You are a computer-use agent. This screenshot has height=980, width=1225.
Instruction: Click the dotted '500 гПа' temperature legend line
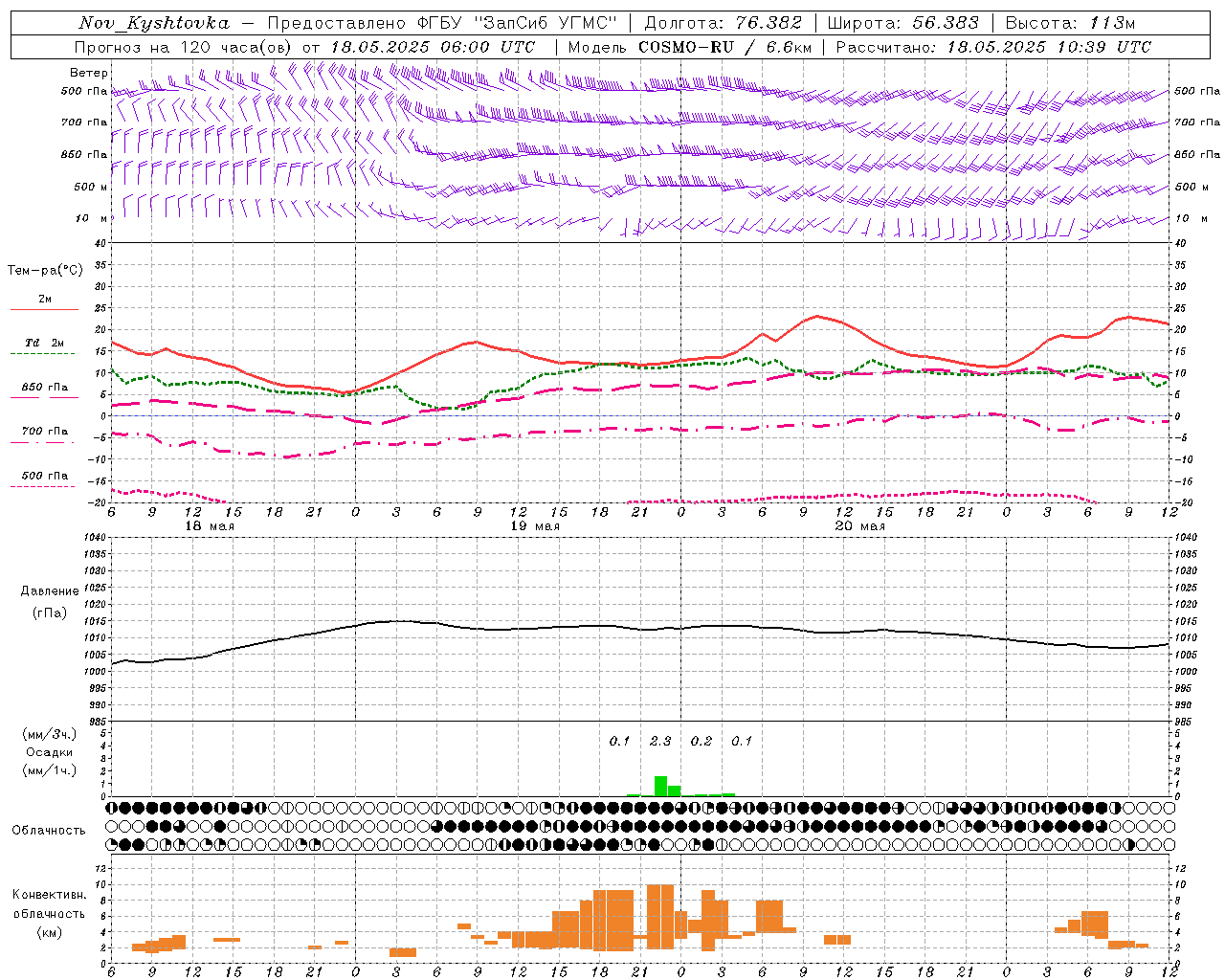click(42, 486)
